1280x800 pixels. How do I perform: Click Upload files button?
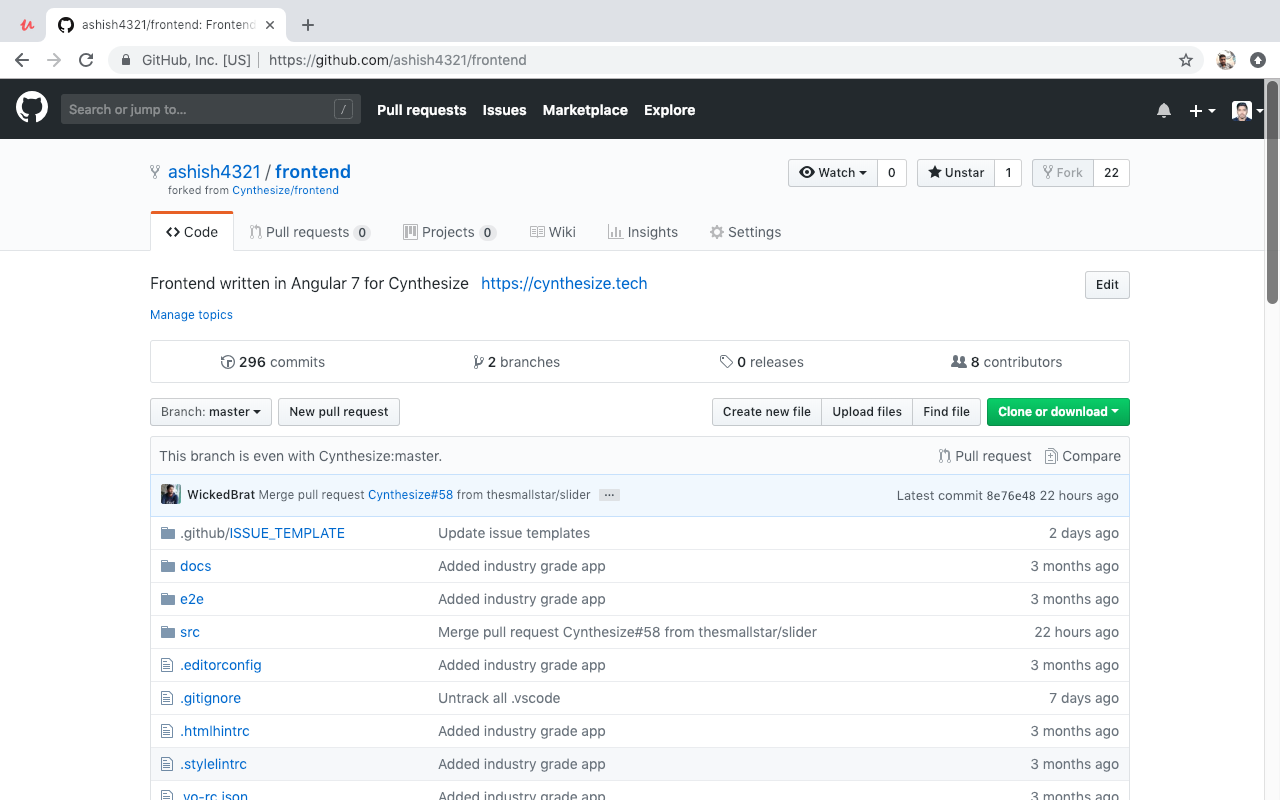[867, 412]
